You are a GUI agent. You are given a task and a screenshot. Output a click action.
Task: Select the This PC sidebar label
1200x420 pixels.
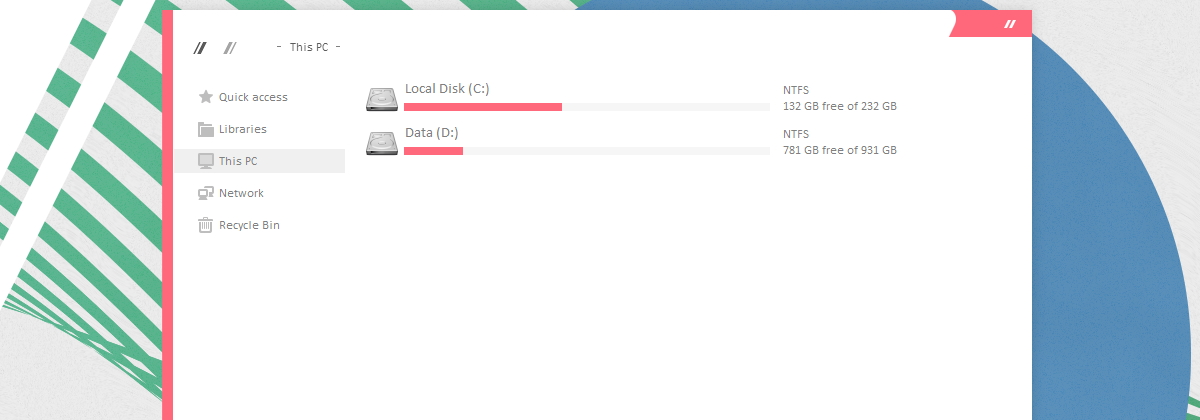[238, 161]
